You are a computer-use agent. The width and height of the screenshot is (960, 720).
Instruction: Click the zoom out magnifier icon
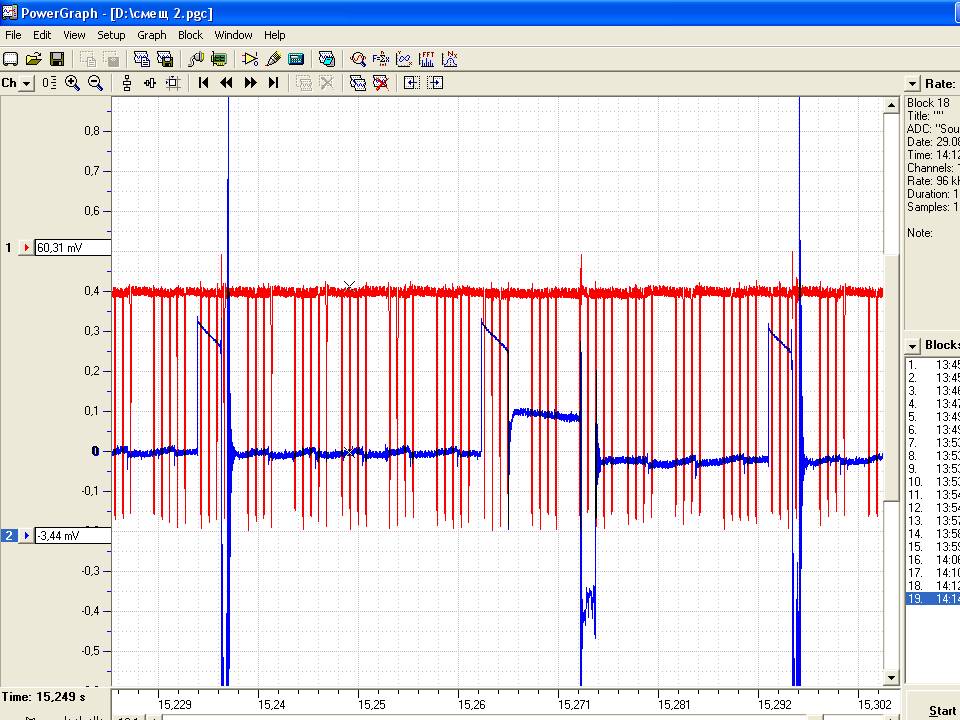(x=96, y=83)
